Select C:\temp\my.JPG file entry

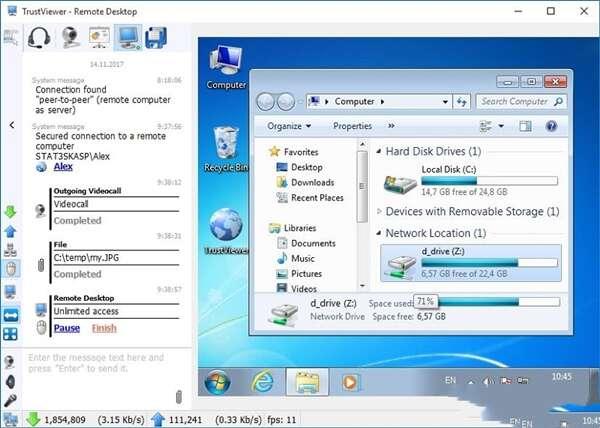pyautogui.click(x=86, y=258)
